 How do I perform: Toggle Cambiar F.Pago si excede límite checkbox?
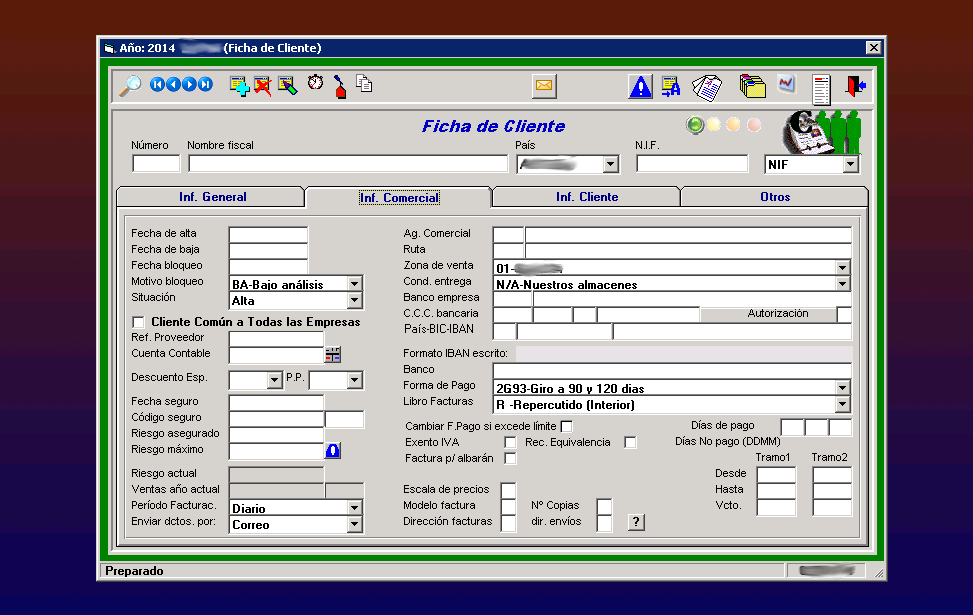point(566,426)
